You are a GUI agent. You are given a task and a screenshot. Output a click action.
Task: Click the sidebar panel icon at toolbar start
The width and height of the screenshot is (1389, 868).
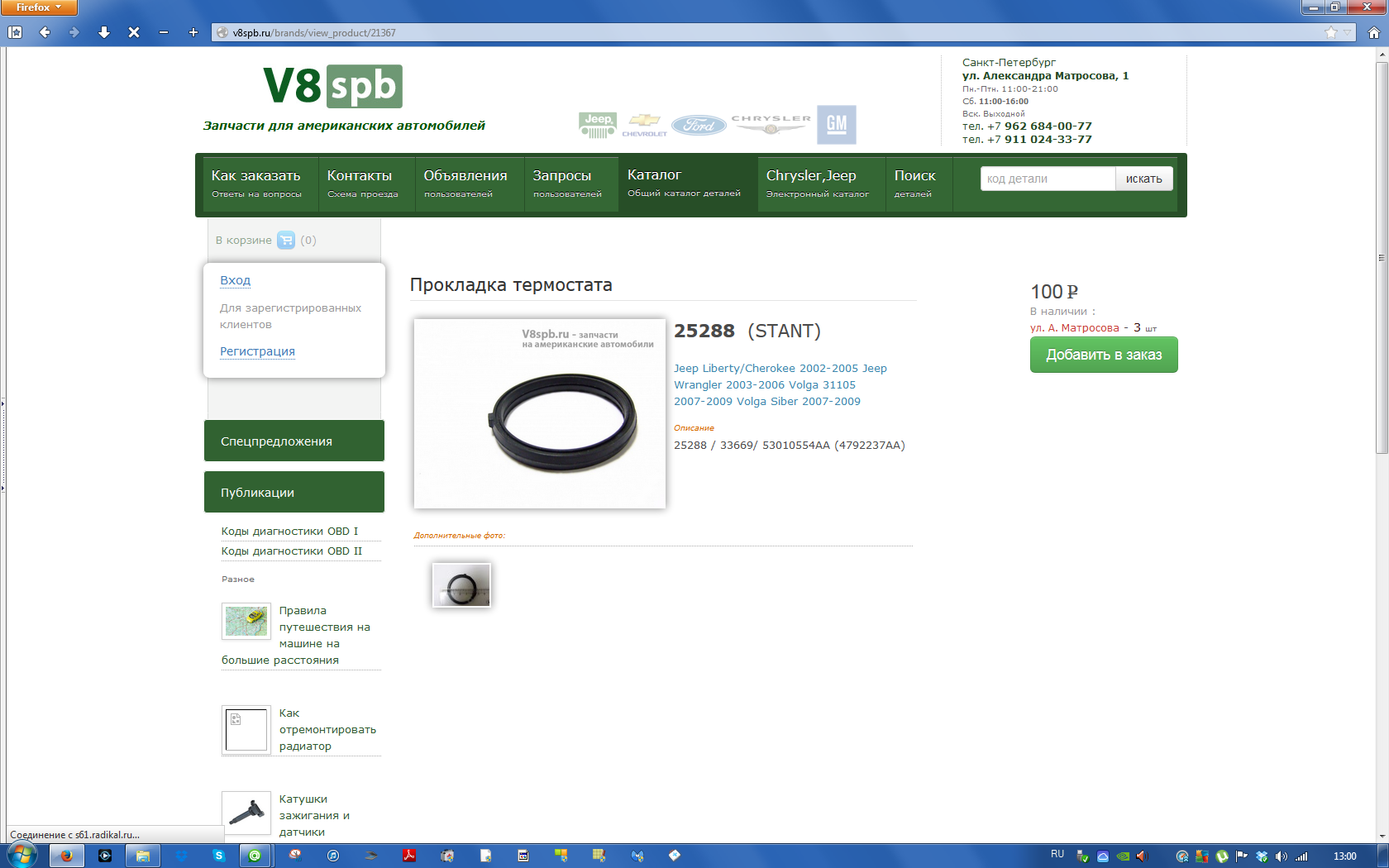[15, 32]
